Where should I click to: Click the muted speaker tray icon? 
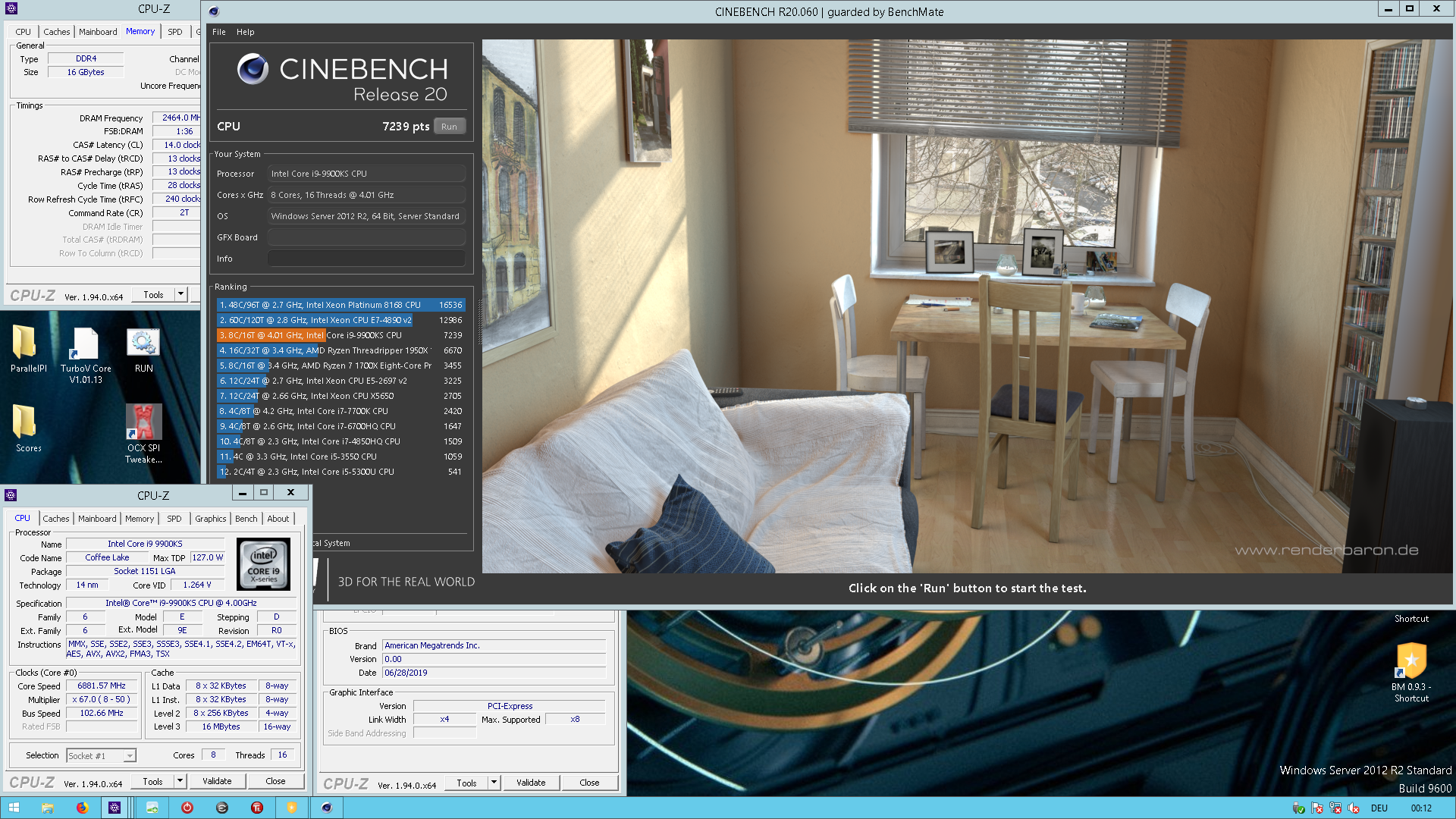(x=1353, y=808)
